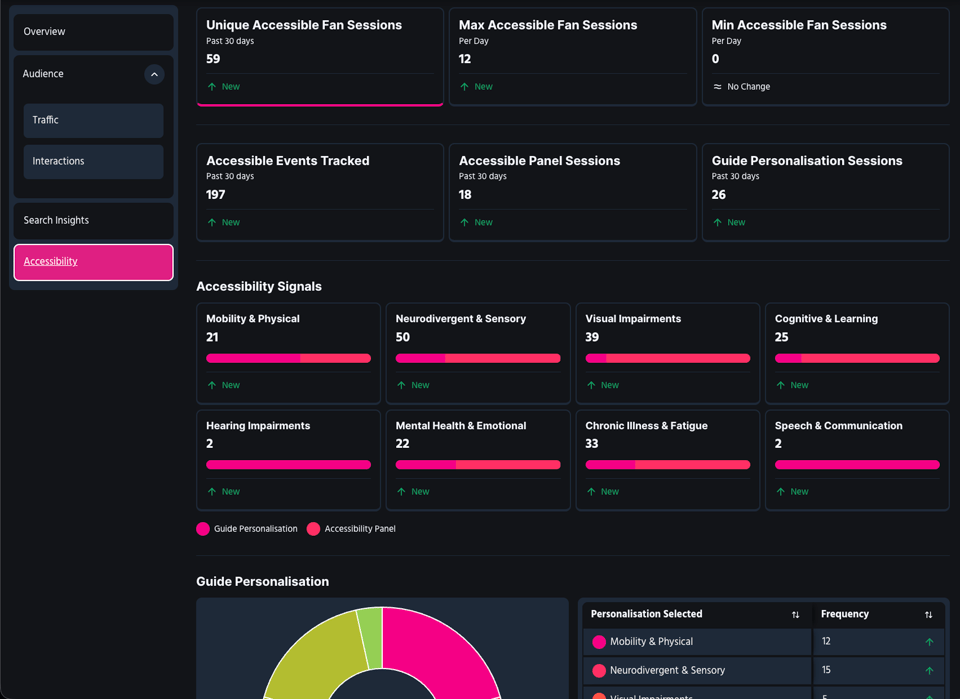This screenshot has width=960, height=699.
Task: Click up arrow icon in Neurodivergent & Sensory card
Action: [401, 385]
